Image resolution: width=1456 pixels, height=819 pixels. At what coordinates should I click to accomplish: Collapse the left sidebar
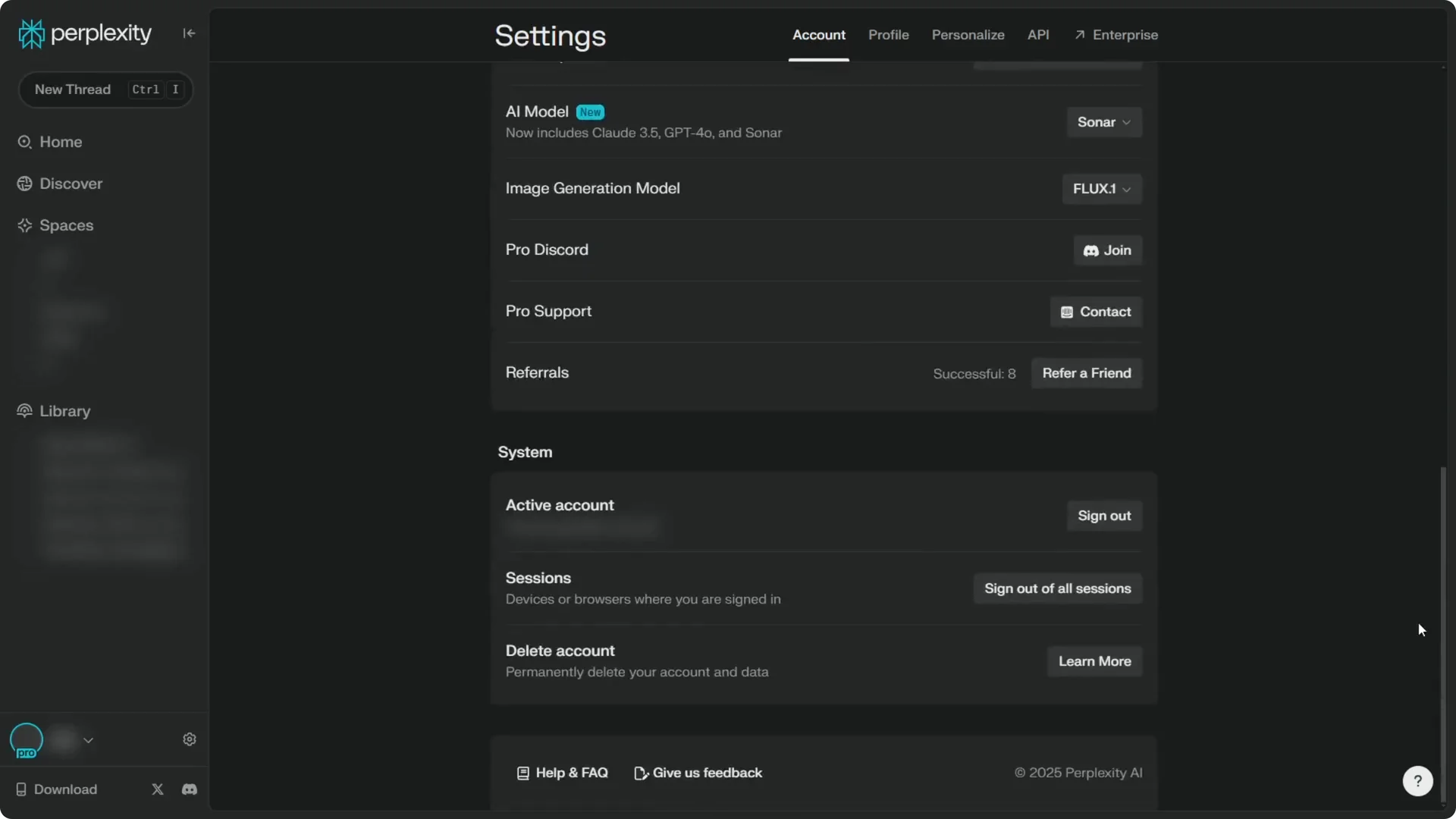189,33
